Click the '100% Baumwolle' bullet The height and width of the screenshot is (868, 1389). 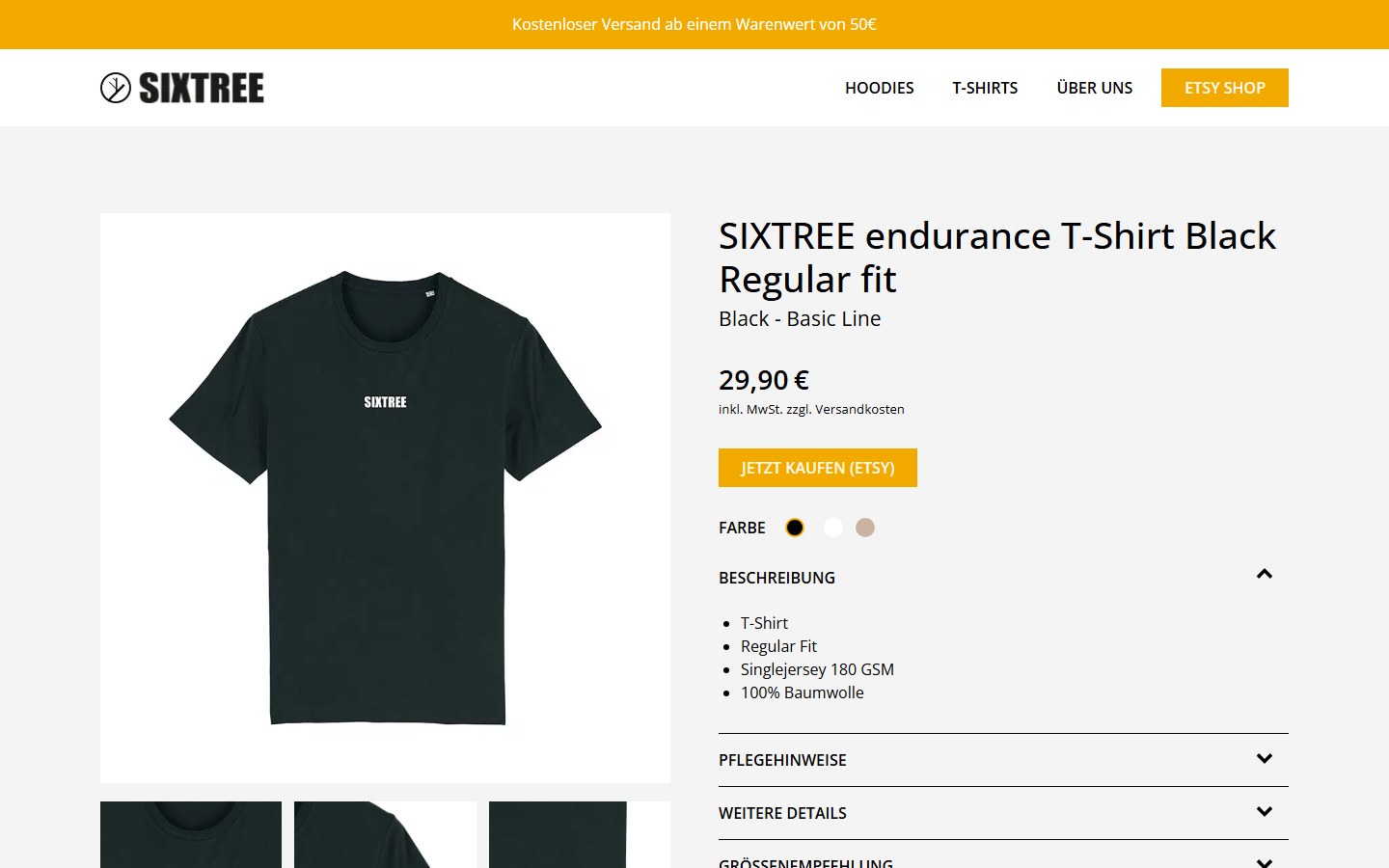click(x=802, y=692)
